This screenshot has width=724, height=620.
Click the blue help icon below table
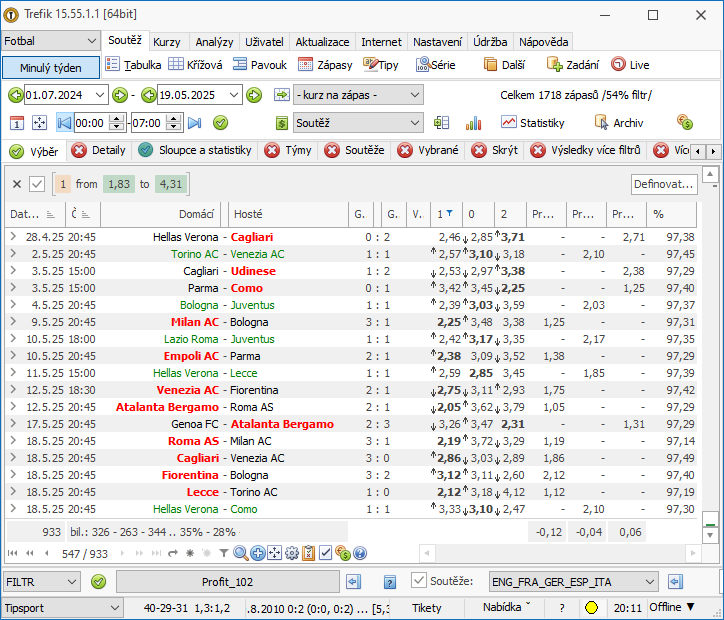pyautogui.click(x=360, y=553)
